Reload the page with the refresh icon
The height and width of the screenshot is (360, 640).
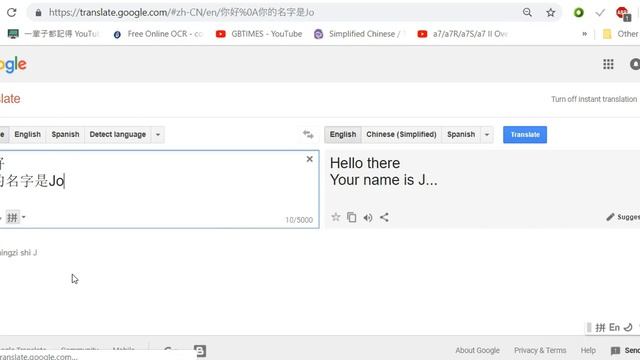click(x=11, y=12)
